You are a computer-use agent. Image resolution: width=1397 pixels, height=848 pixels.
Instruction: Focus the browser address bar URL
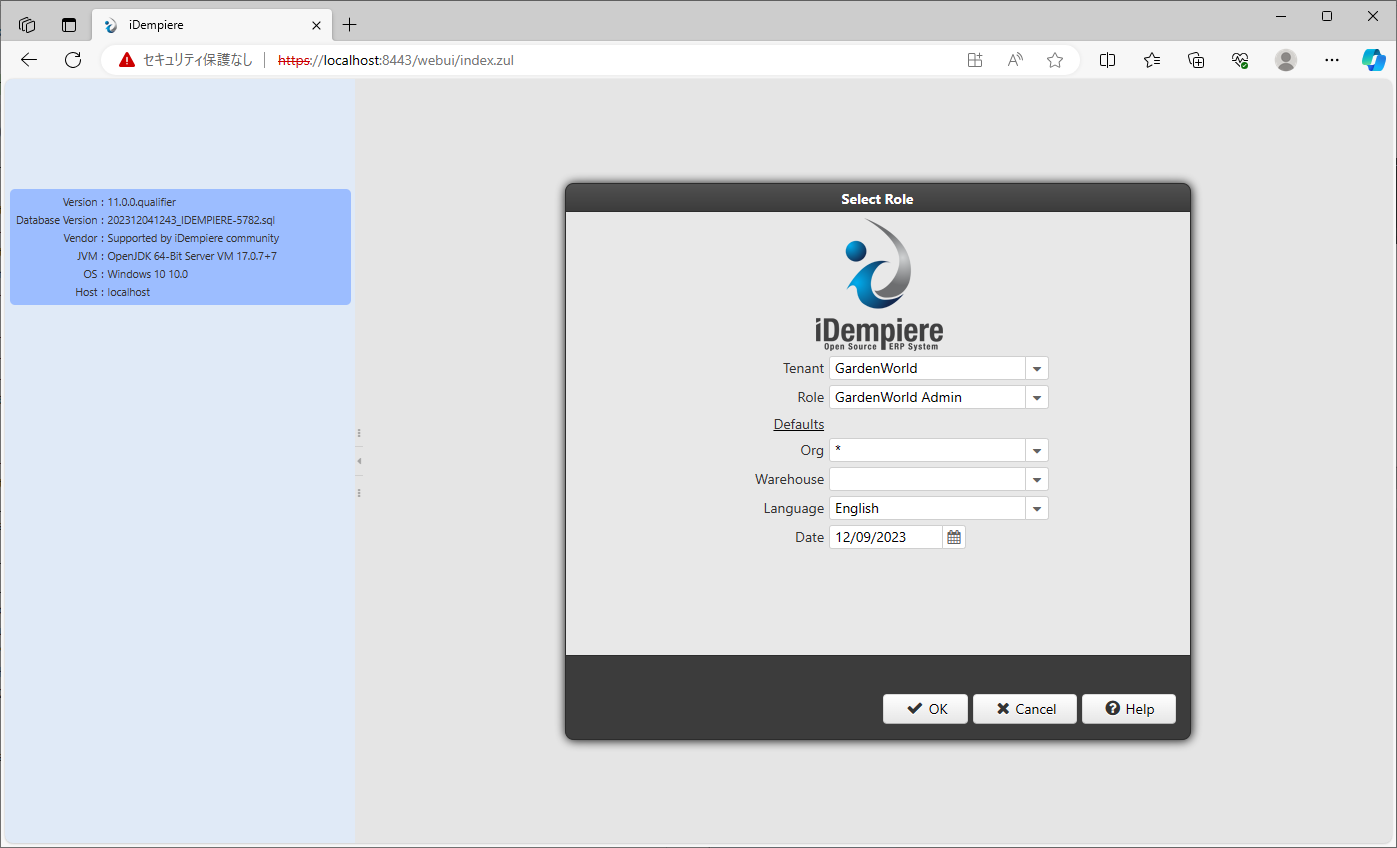[x=396, y=60]
